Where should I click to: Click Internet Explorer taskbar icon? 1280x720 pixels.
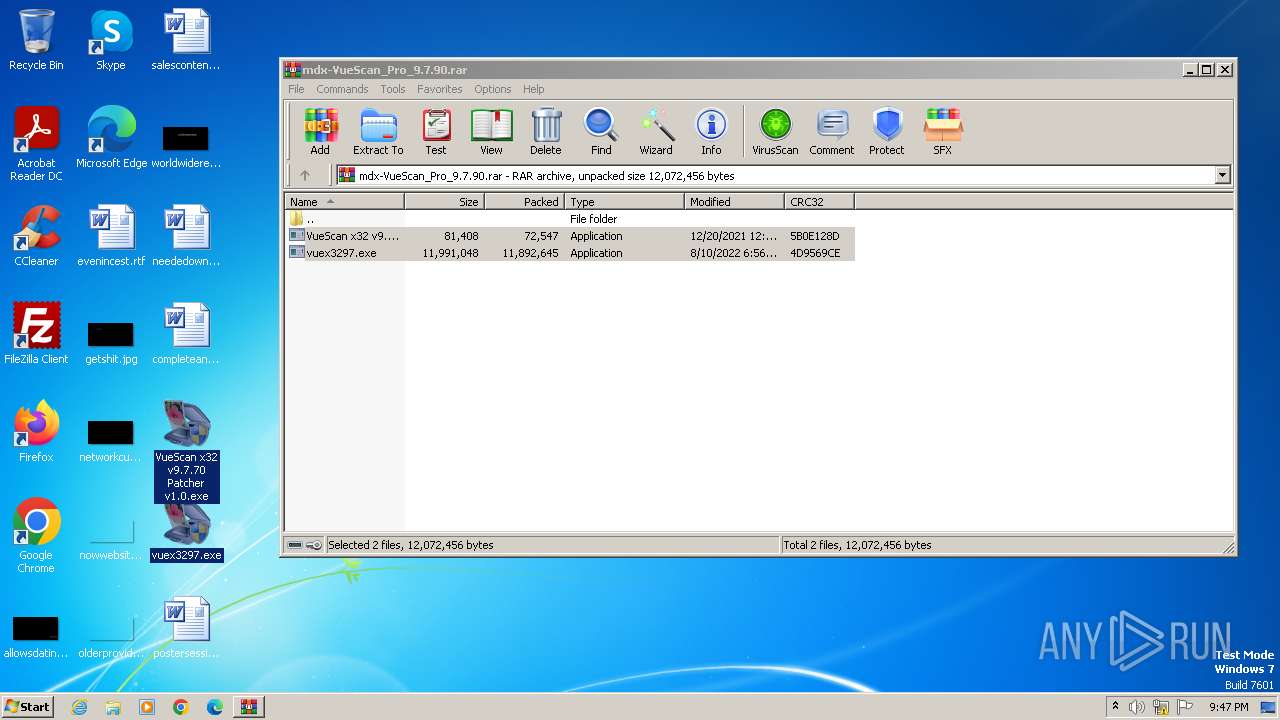(x=79, y=707)
